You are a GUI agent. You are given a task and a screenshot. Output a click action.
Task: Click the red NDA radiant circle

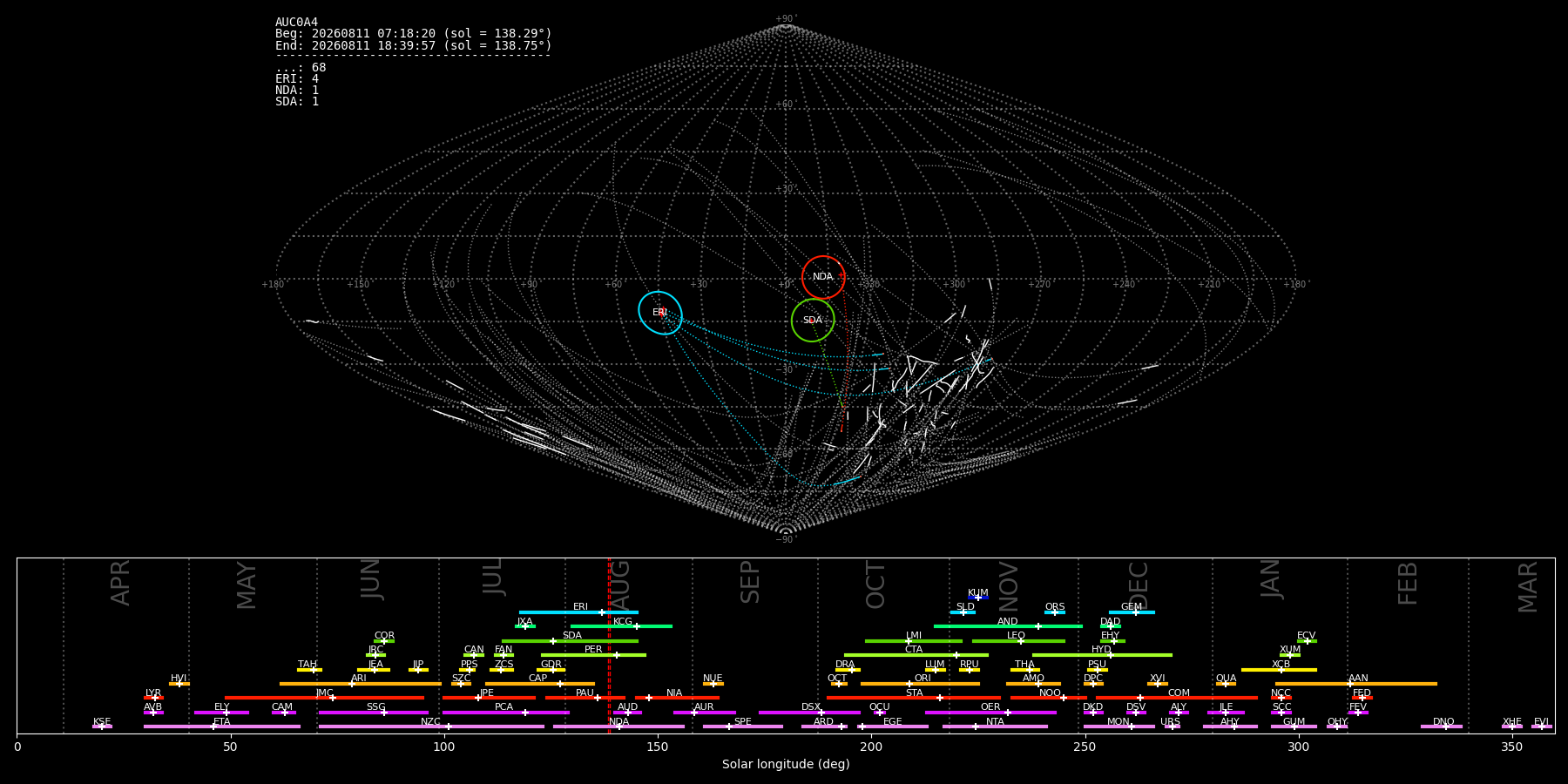[823, 277]
